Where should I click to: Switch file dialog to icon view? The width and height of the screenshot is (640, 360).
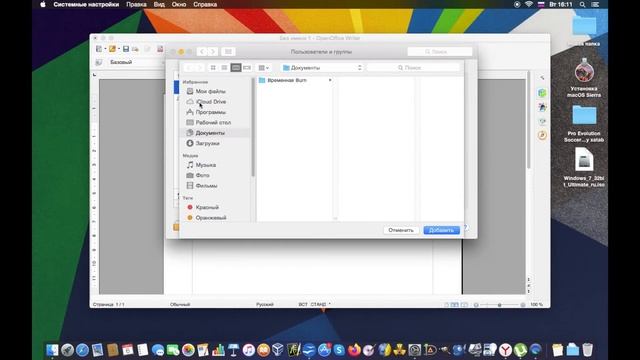pyautogui.click(x=213, y=68)
